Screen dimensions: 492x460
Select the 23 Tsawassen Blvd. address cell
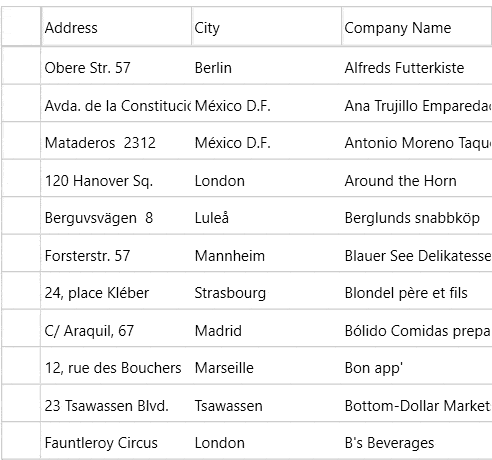point(116,403)
